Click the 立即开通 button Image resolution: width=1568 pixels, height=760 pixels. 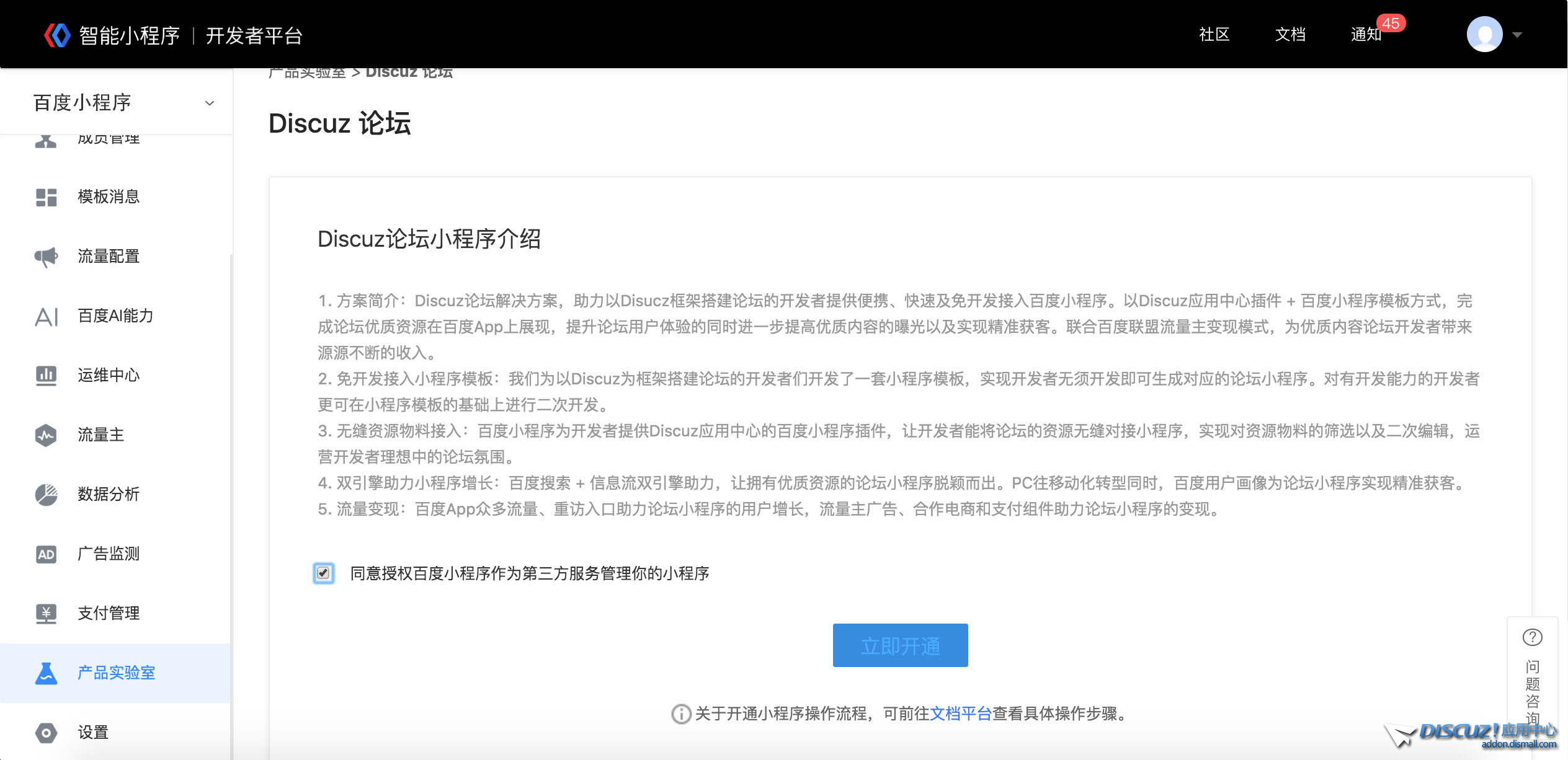pos(900,645)
